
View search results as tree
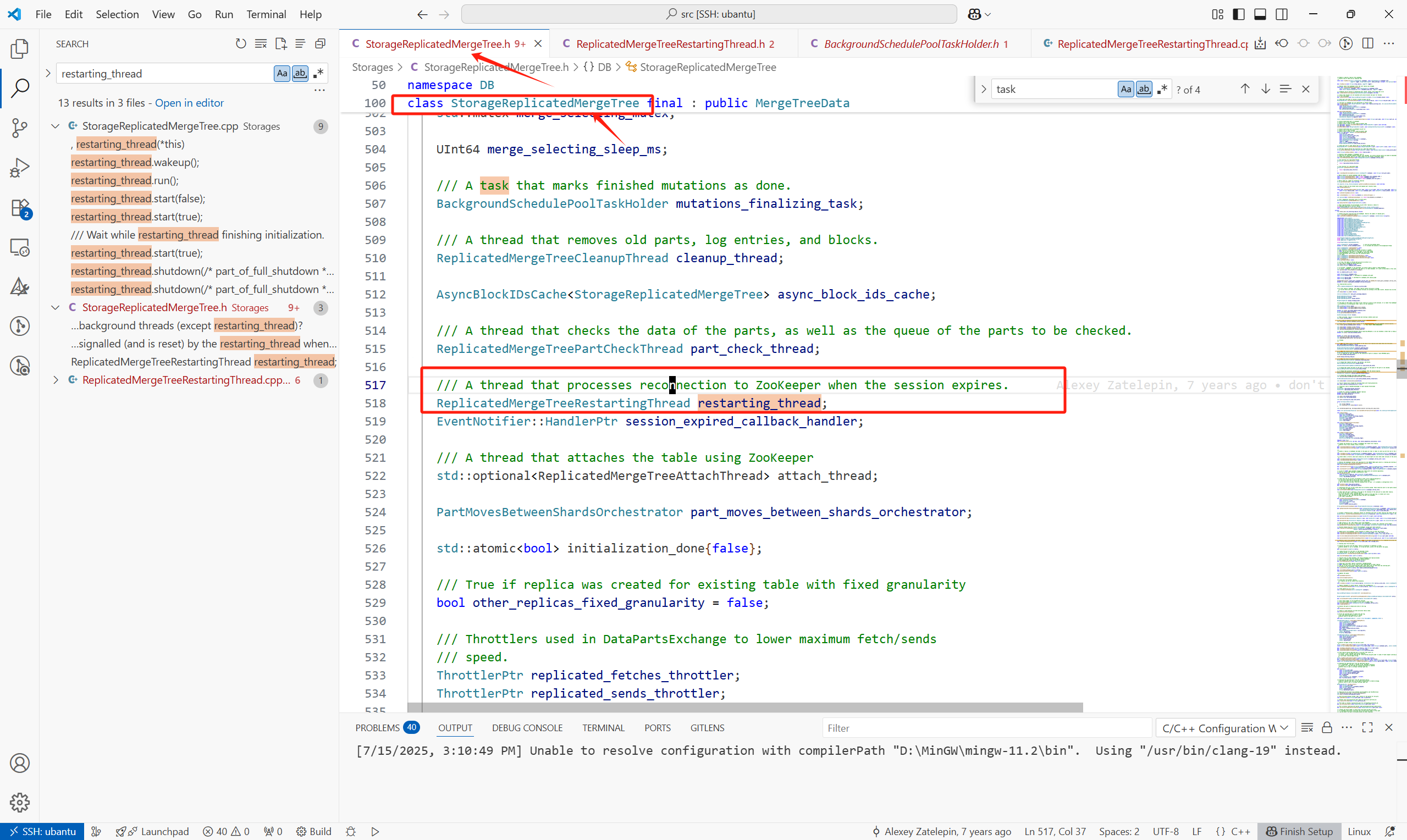[x=300, y=43]
